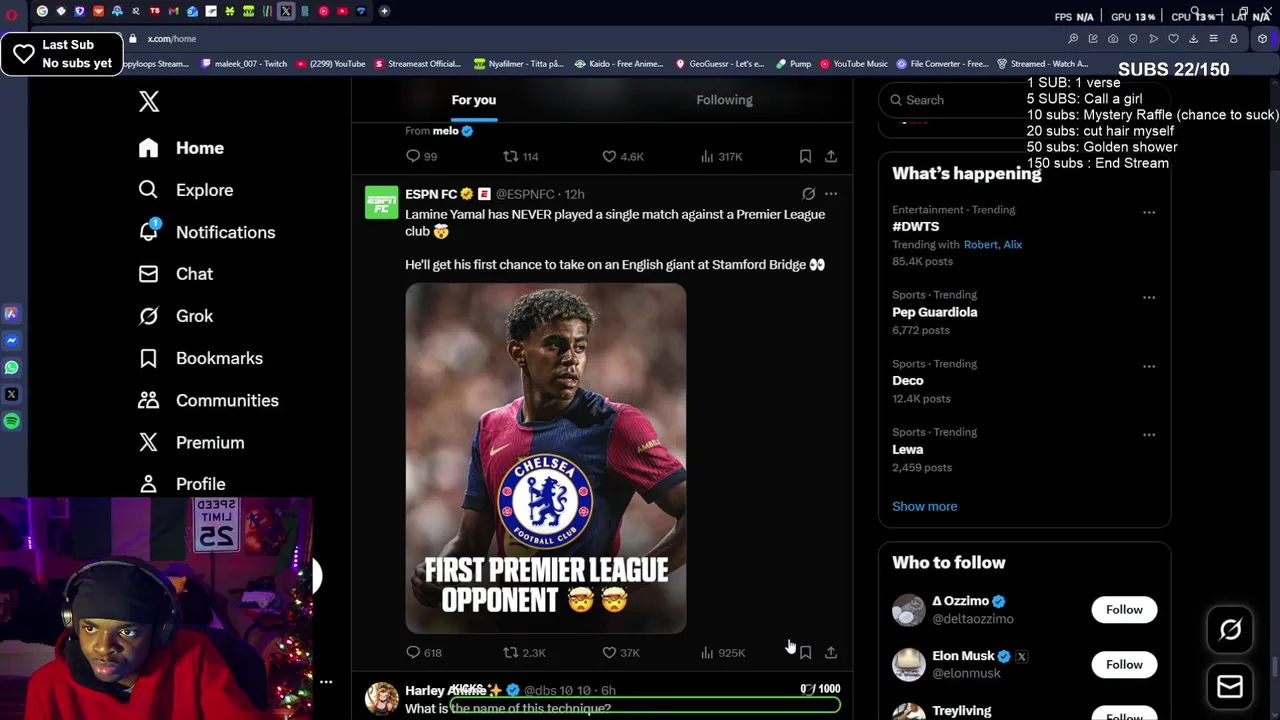Switch to the For you tab

click(x=474, y=100)
